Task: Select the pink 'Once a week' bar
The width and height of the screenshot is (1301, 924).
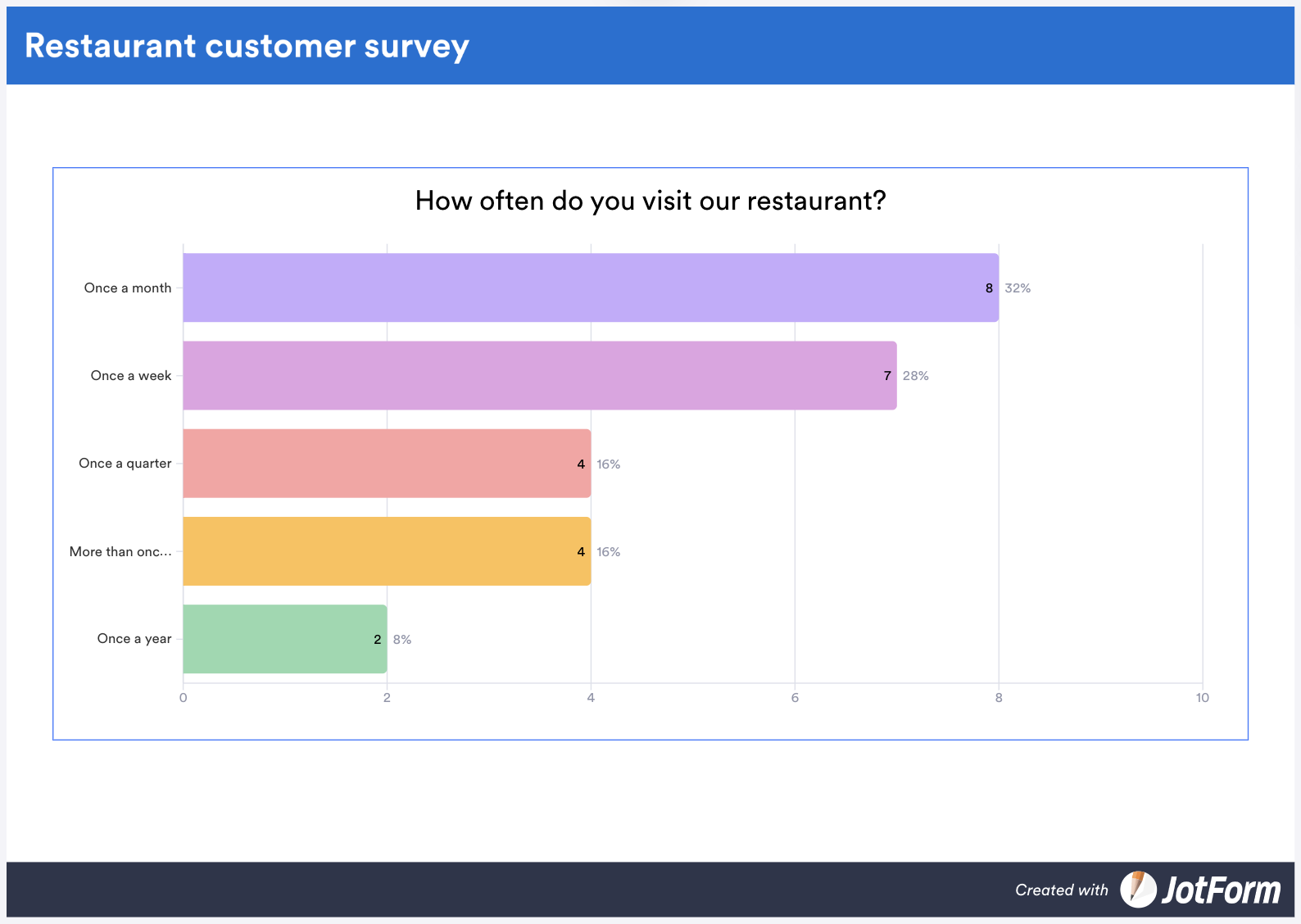Action: [539, 375]
